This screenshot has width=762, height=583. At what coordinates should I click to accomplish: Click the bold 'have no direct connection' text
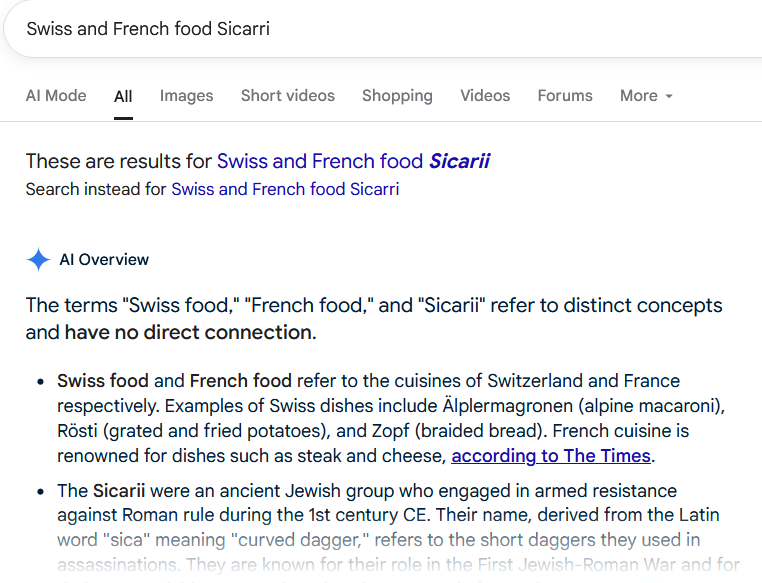click(x=188, y=332)
